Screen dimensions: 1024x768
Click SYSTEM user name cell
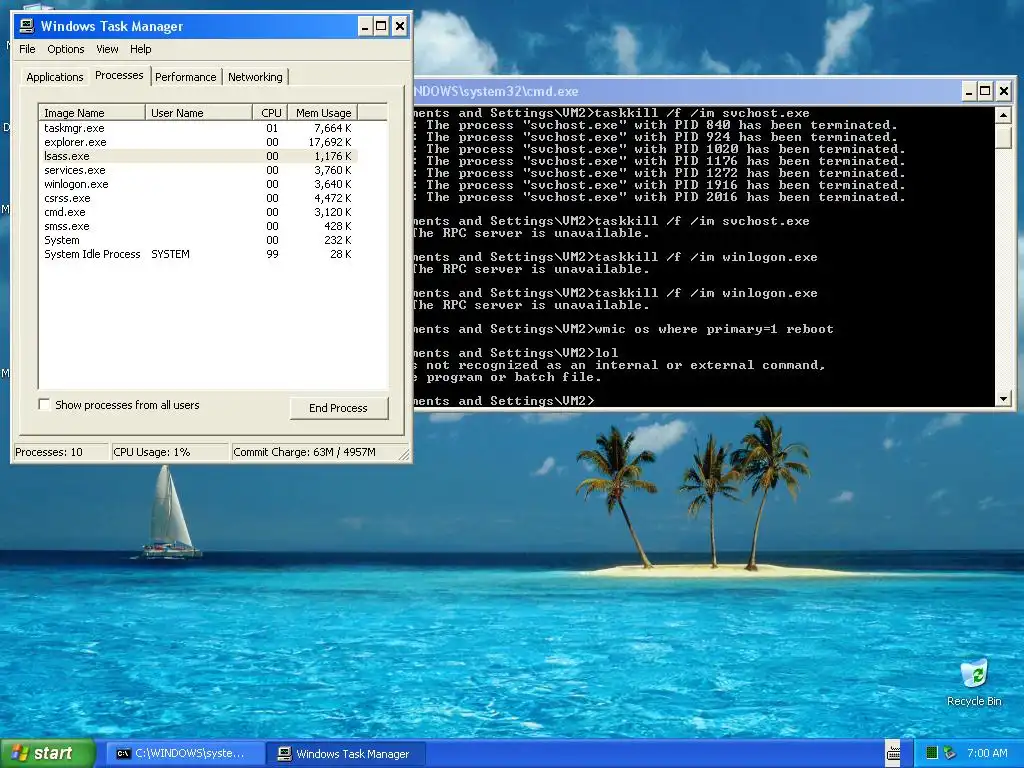tap(170, 254)
